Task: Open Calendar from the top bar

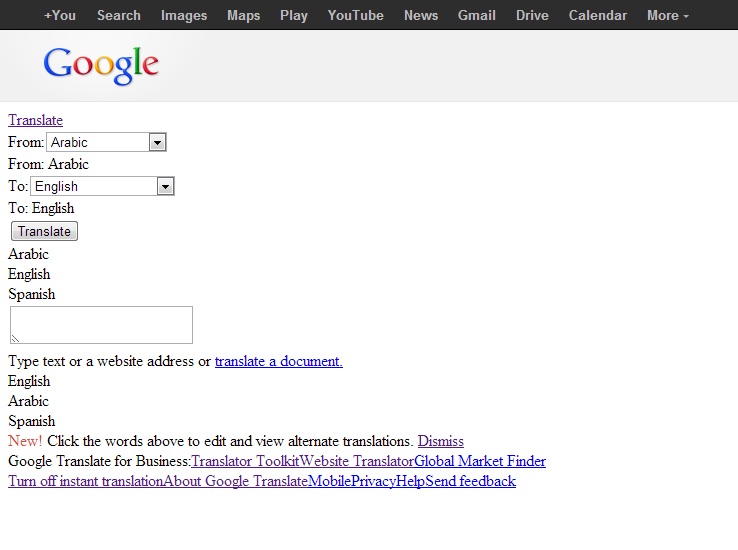Action: click(x=598, y=16)
